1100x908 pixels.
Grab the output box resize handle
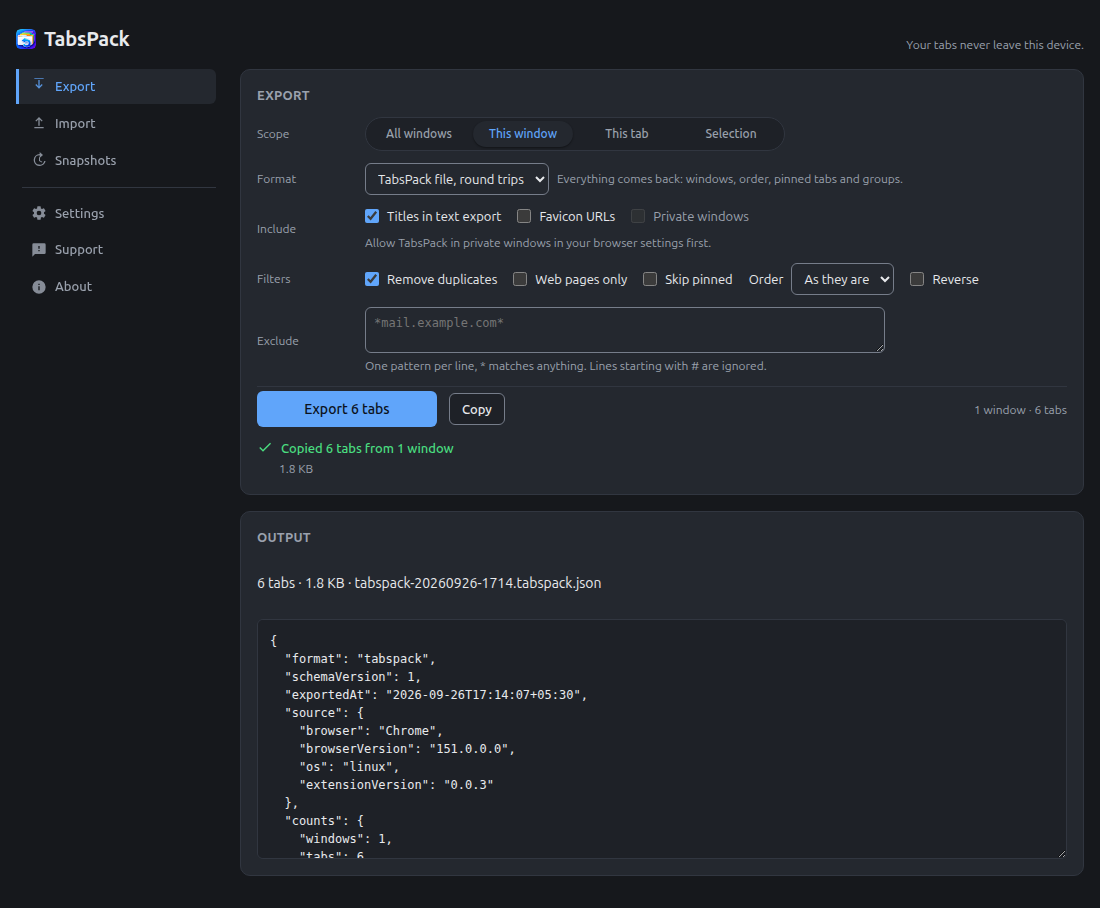tap(1061, 853)
